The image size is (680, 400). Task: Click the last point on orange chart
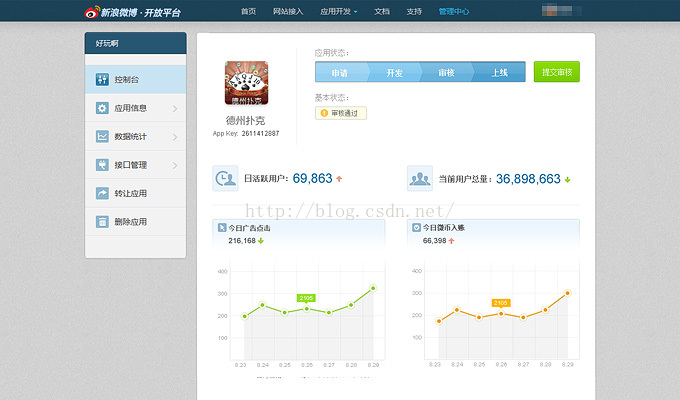[x=568, y=293]
